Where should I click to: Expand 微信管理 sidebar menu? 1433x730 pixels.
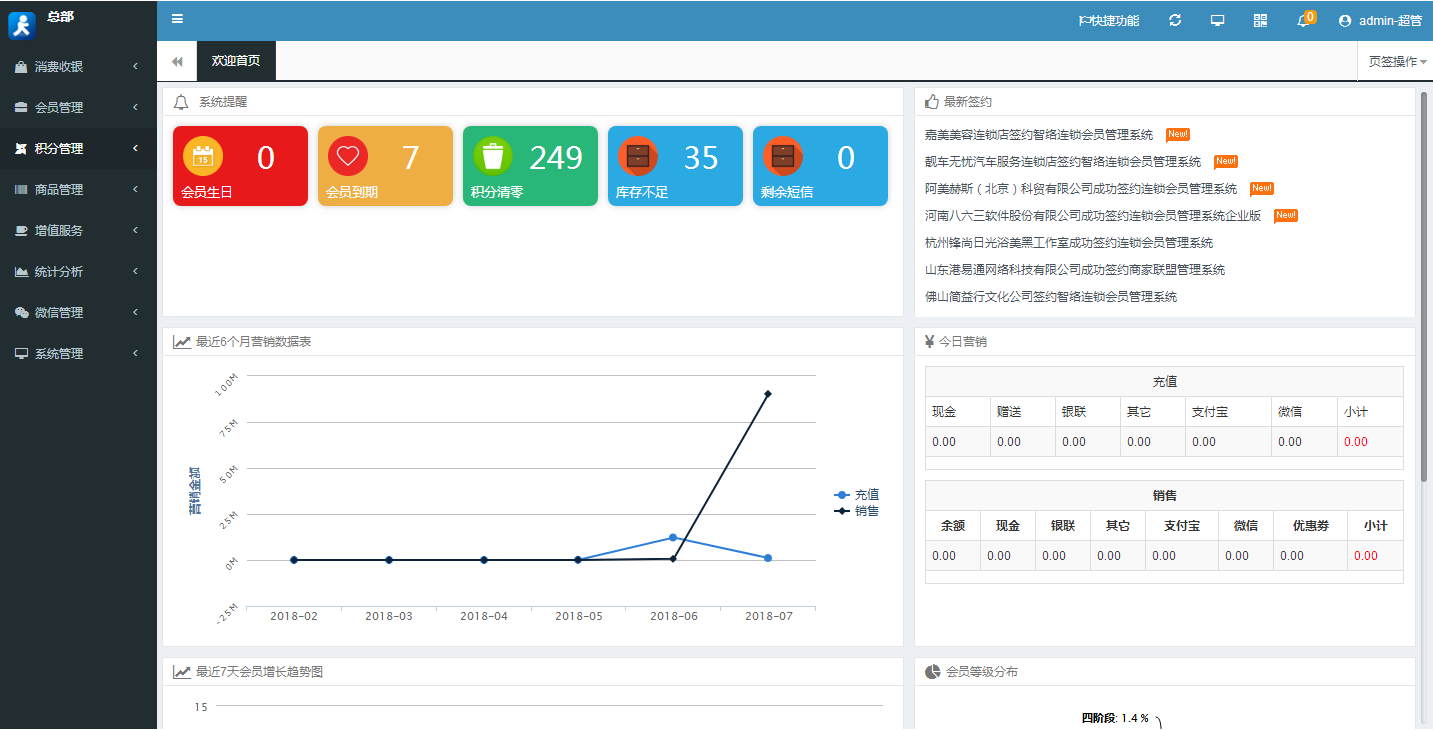(78, 313)
